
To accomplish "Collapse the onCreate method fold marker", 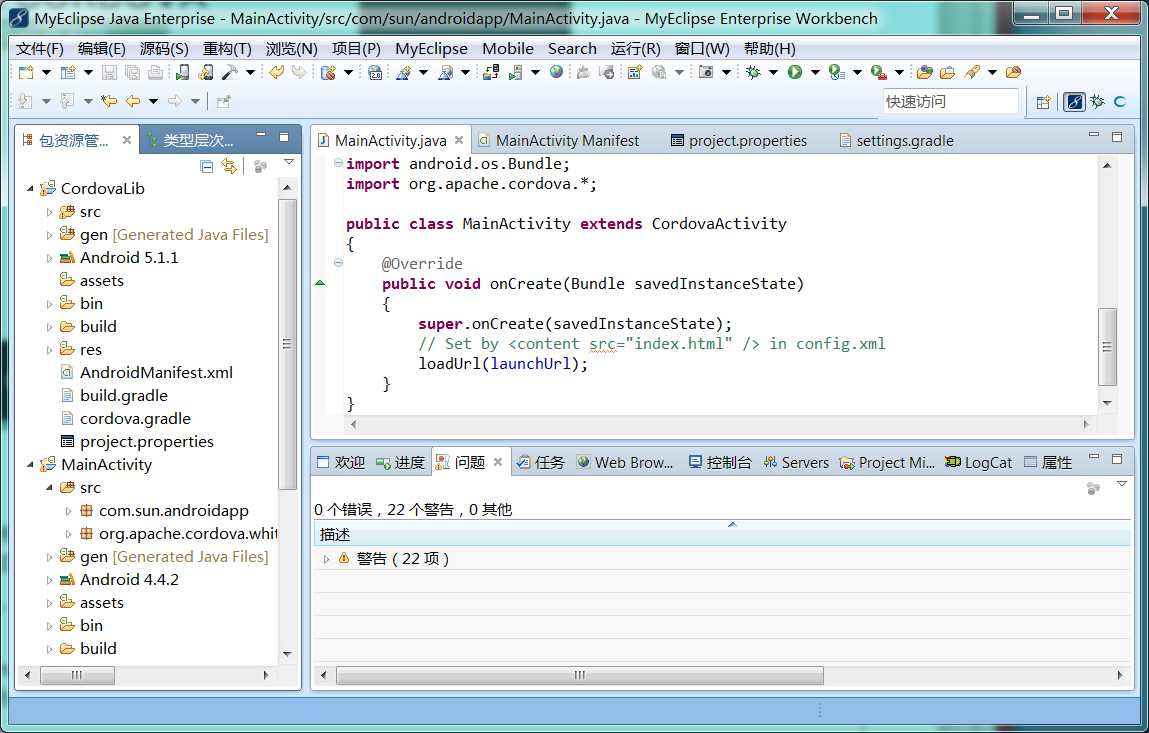I will click(x=338, y=263).
